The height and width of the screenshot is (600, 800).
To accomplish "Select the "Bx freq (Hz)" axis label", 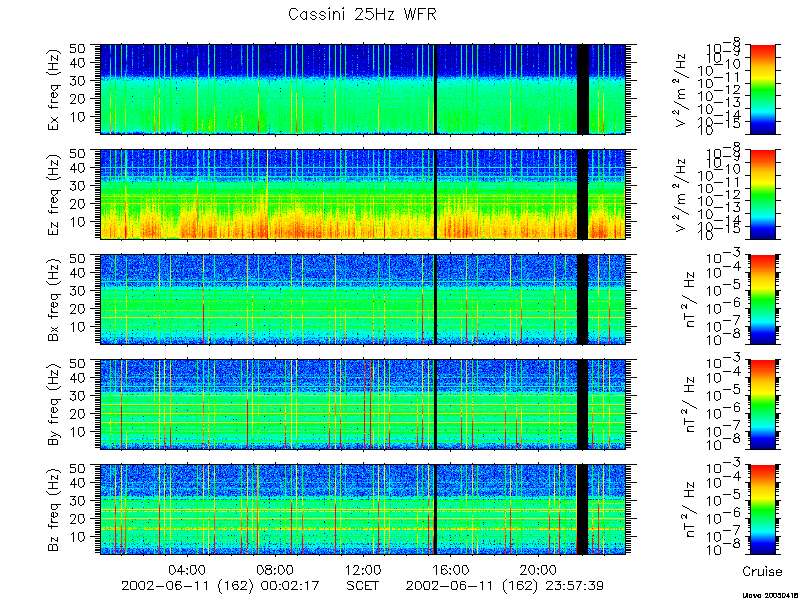I will 54,300.
